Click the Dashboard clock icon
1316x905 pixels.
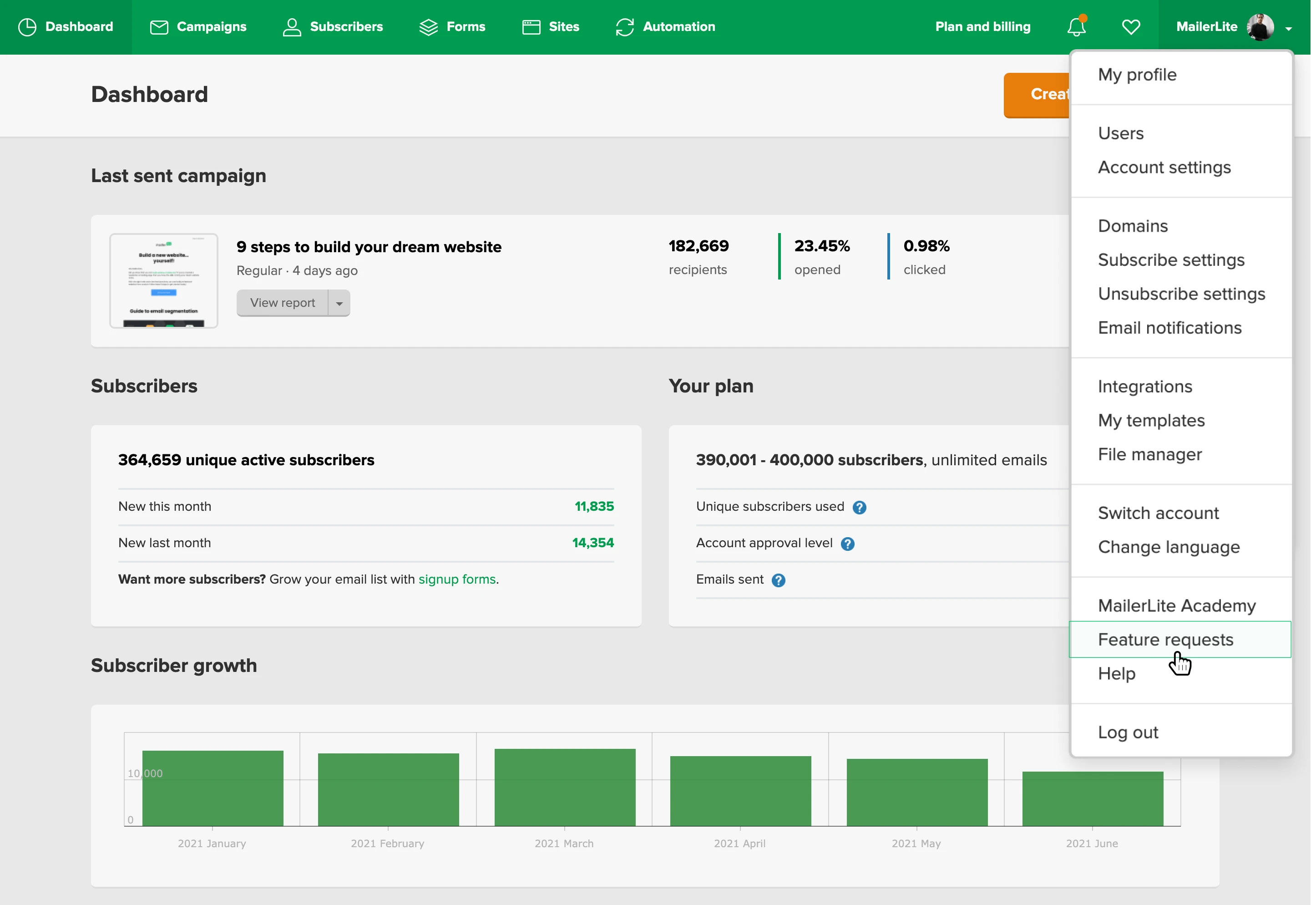27,27
